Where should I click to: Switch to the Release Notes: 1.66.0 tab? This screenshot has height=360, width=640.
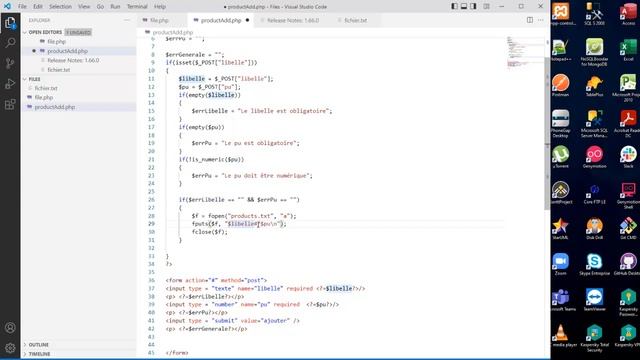tap(293, 20)
